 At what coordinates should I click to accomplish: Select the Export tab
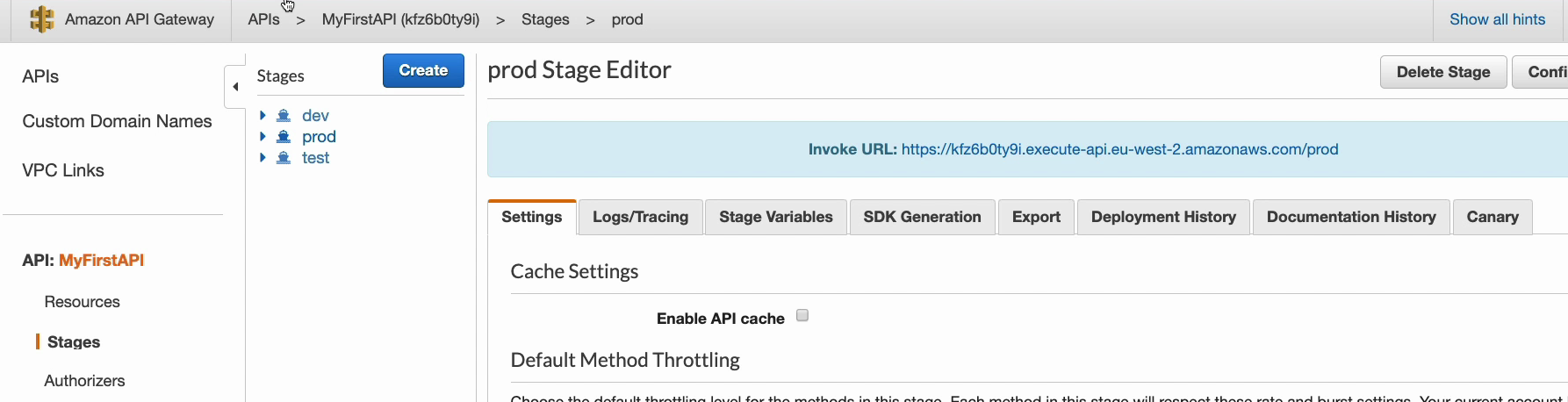click(1037, 217)
